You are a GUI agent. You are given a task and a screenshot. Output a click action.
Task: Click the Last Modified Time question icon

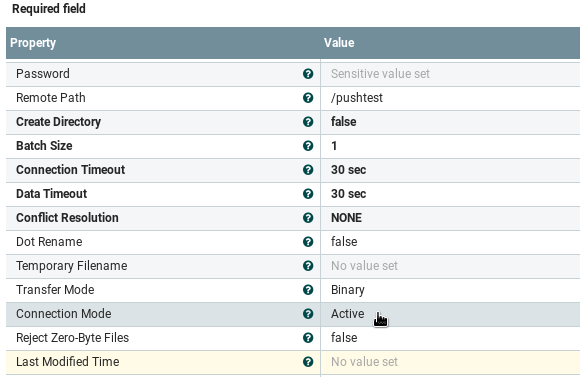coord(308,362)
